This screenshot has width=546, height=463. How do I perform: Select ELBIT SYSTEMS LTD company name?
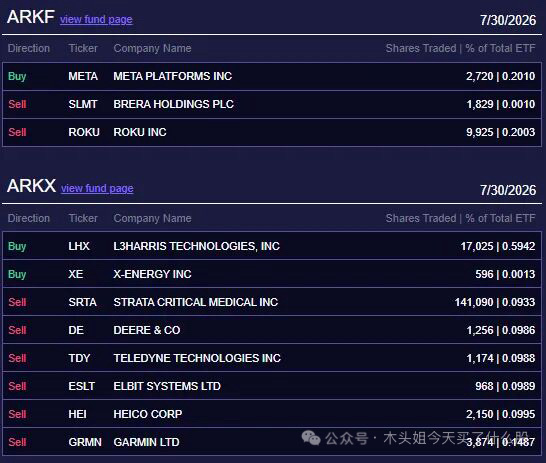(x=167, y=386)
